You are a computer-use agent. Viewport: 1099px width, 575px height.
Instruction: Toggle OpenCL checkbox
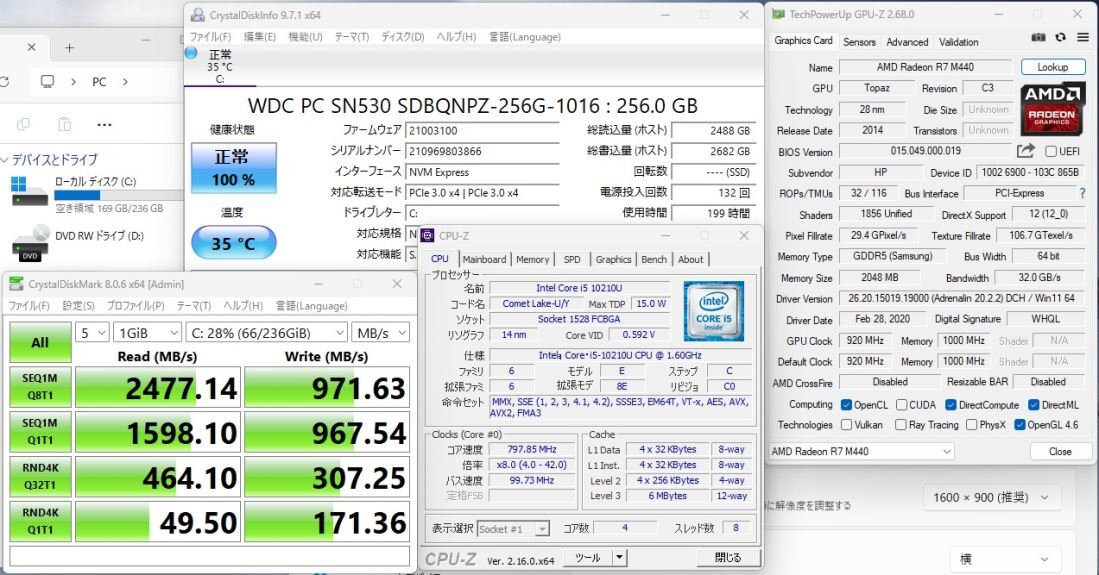(x=846, y=405)
